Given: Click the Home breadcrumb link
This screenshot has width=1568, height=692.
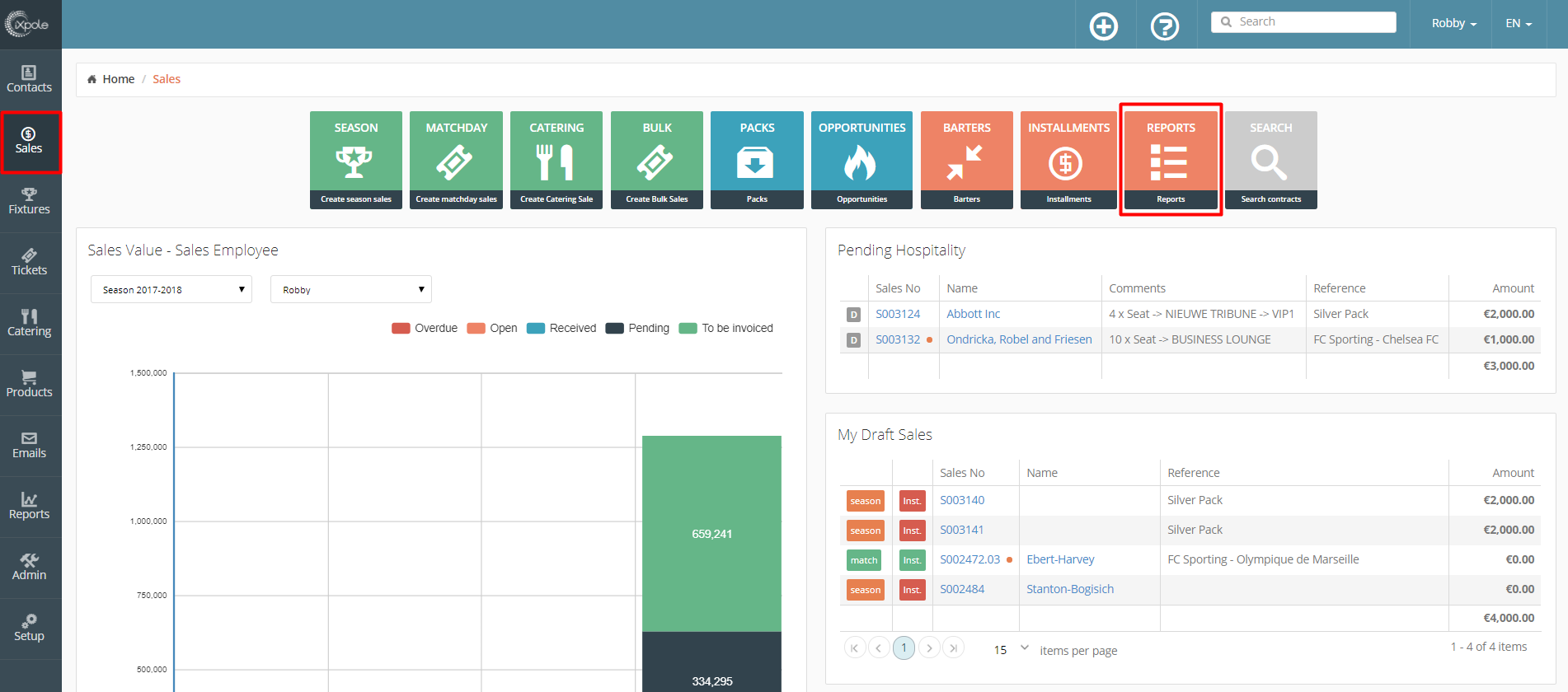Looking at the screenshot, I should click(x=119, y=79).
